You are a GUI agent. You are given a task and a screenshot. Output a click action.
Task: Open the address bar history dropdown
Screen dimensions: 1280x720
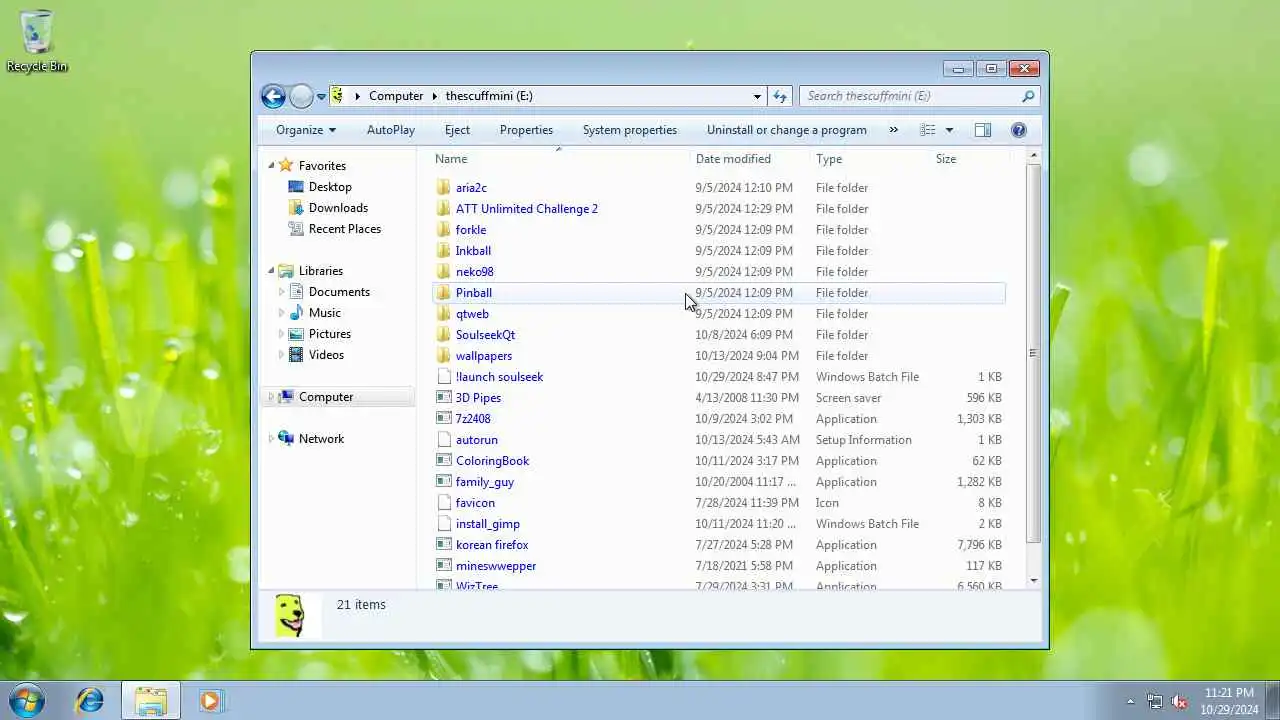pyautogui.click(x=757, y=96)
